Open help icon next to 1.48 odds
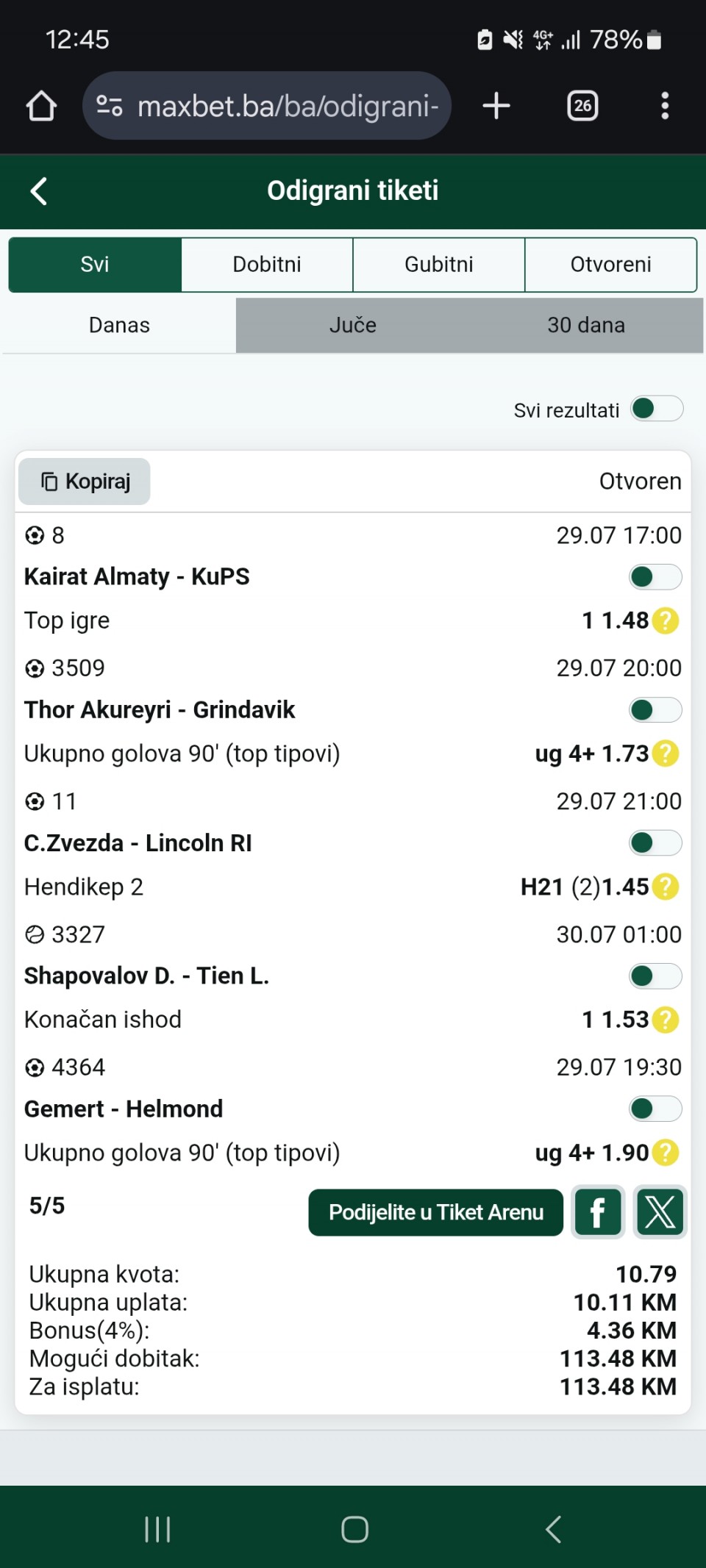 click(666, 620)
